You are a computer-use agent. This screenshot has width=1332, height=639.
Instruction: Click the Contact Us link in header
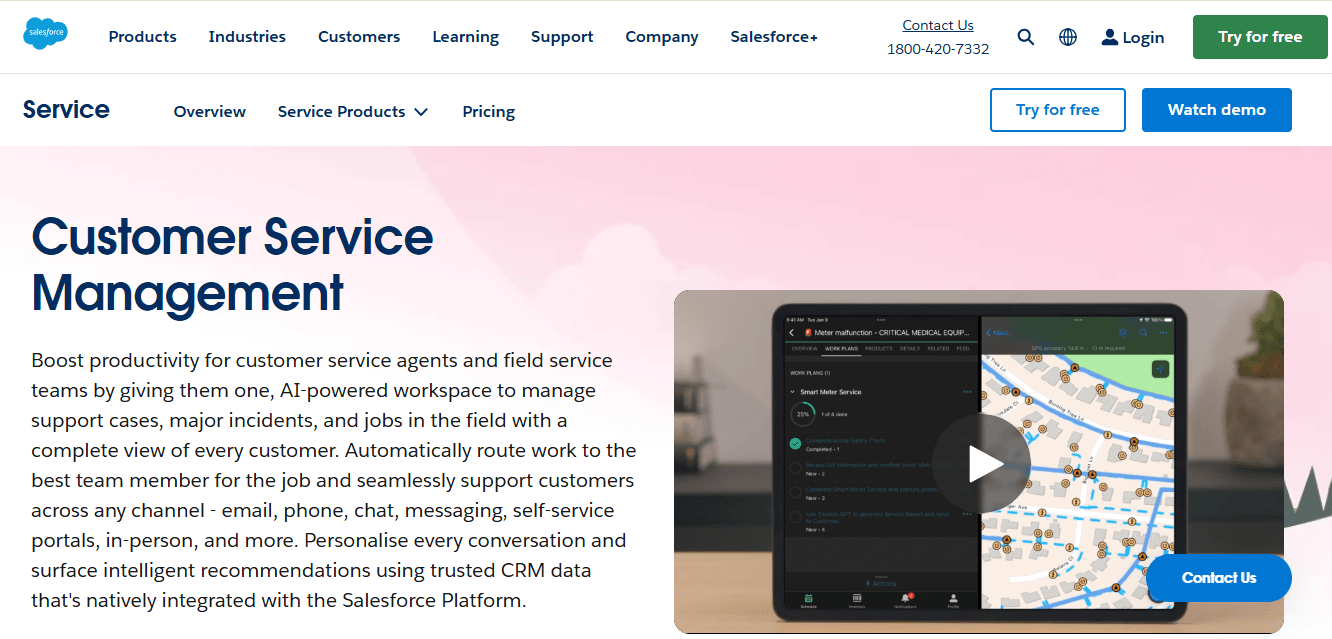pyautogui.click(x=938, y=25)
